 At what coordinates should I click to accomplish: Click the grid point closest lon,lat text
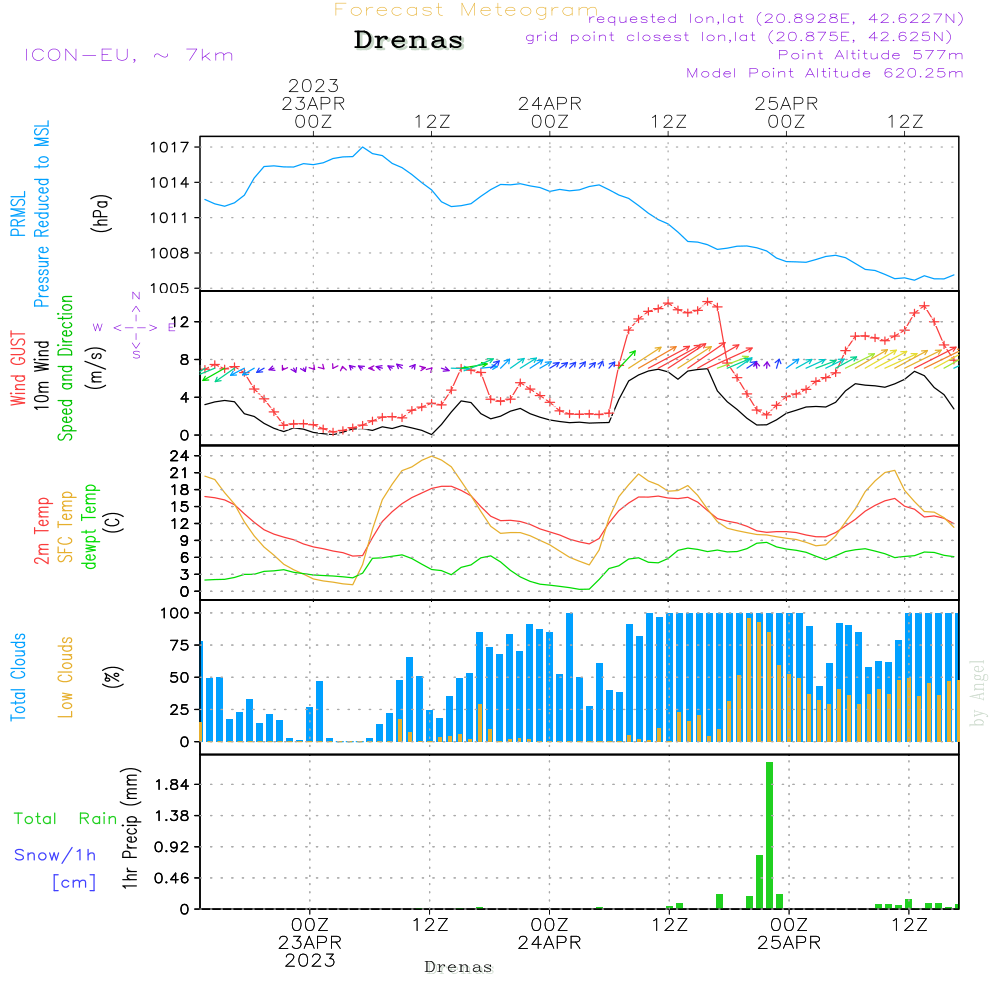tap(745, 37)
